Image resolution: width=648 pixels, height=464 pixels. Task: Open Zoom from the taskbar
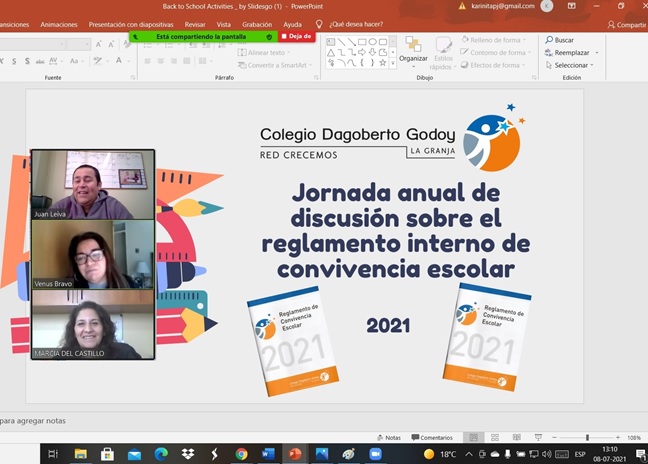coord(375,454)
